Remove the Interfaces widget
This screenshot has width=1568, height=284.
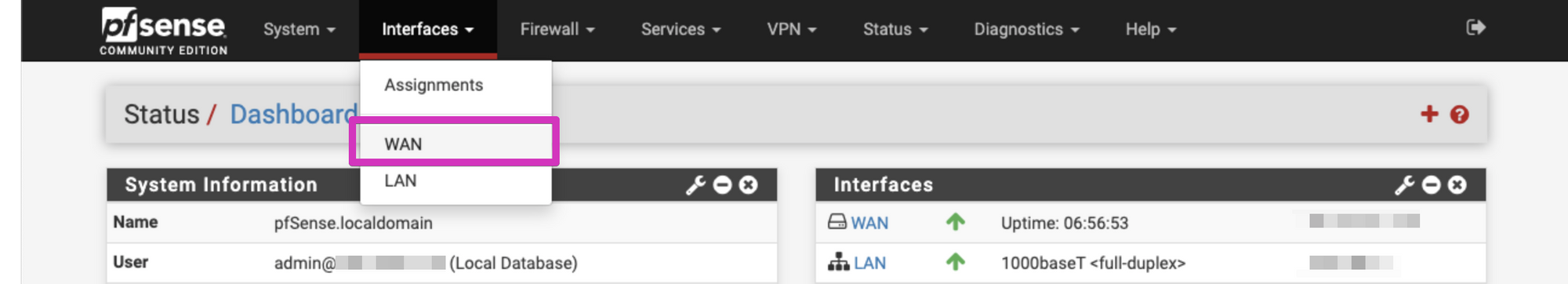(1457, 184)
